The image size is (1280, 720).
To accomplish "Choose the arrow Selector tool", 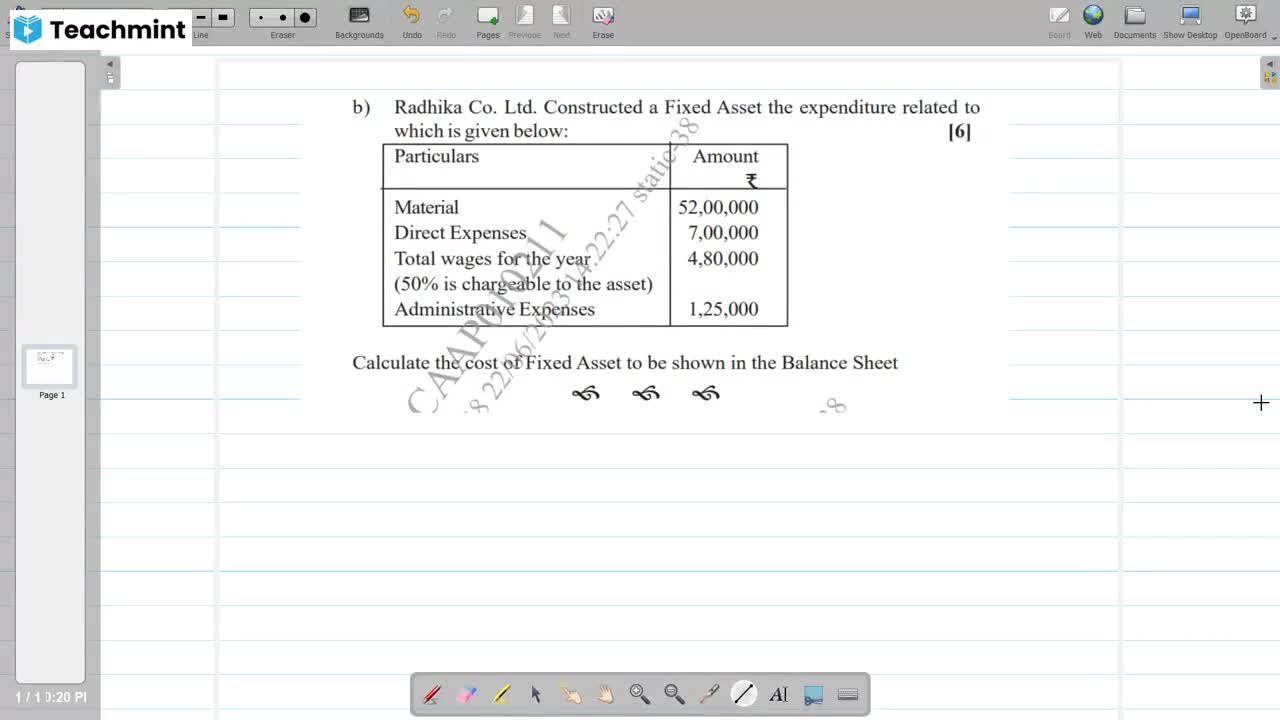I will (x=536, y=694).
